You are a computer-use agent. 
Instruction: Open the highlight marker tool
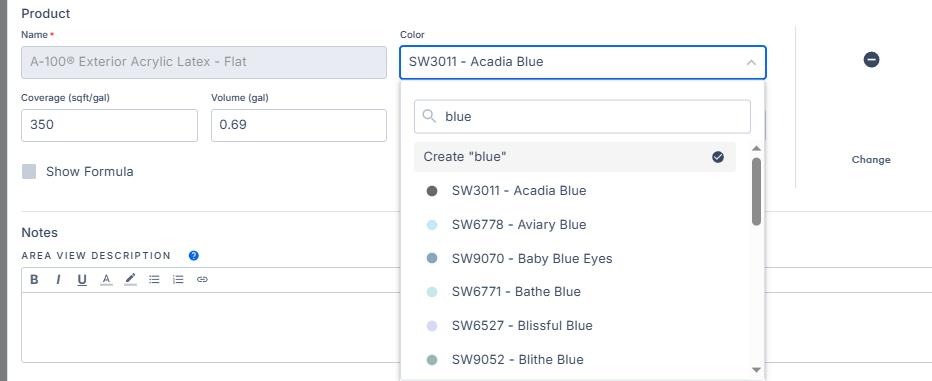click(130, 279)
